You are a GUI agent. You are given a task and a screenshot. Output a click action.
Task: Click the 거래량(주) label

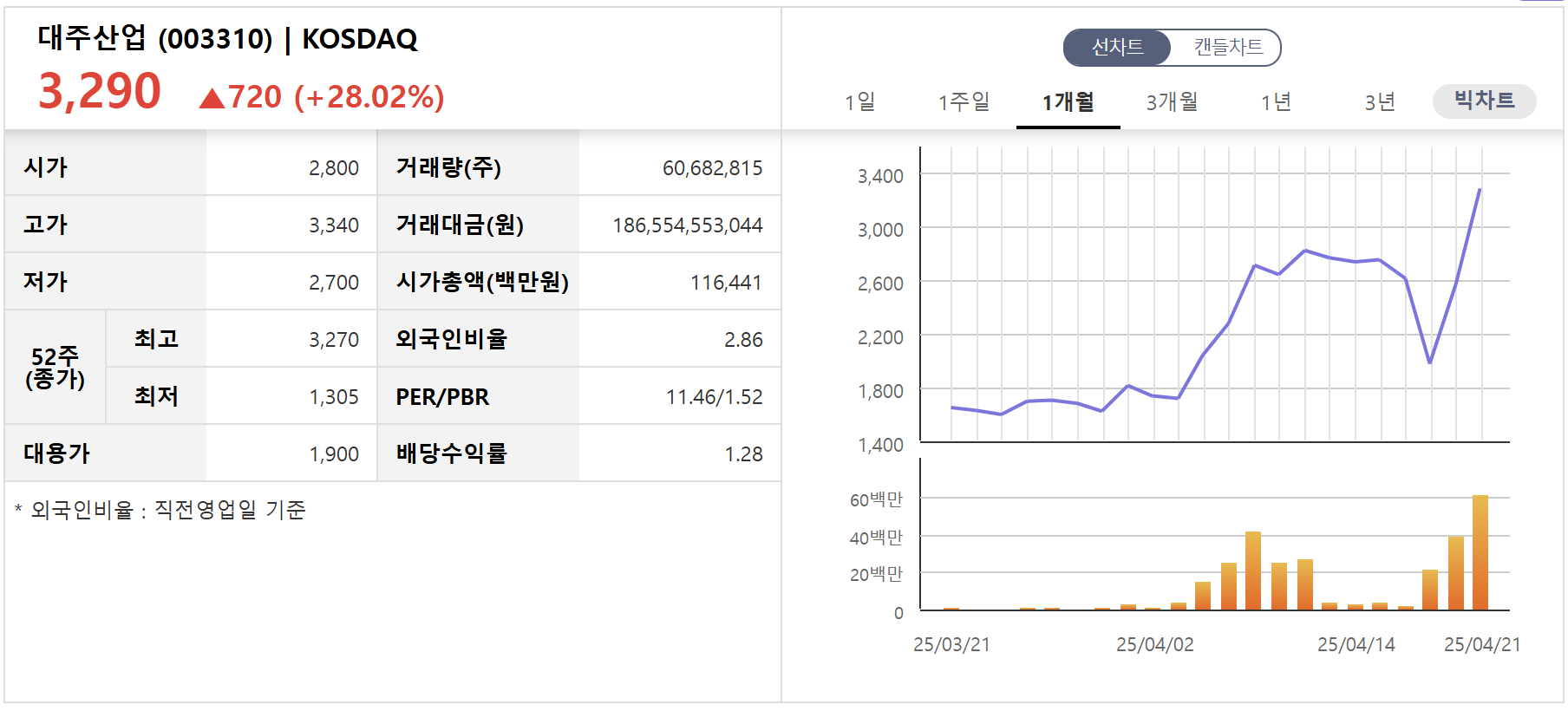[x=448, y=167]
